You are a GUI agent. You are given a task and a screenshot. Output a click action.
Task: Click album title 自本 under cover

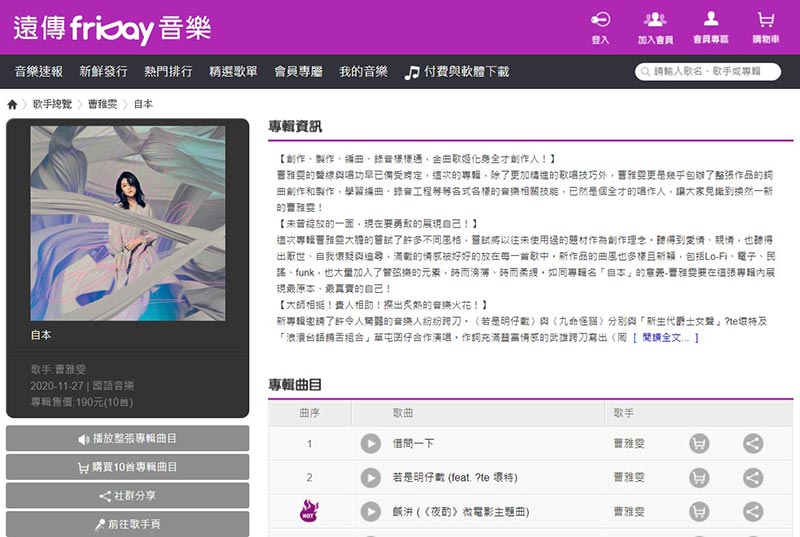tap(41, 335)
